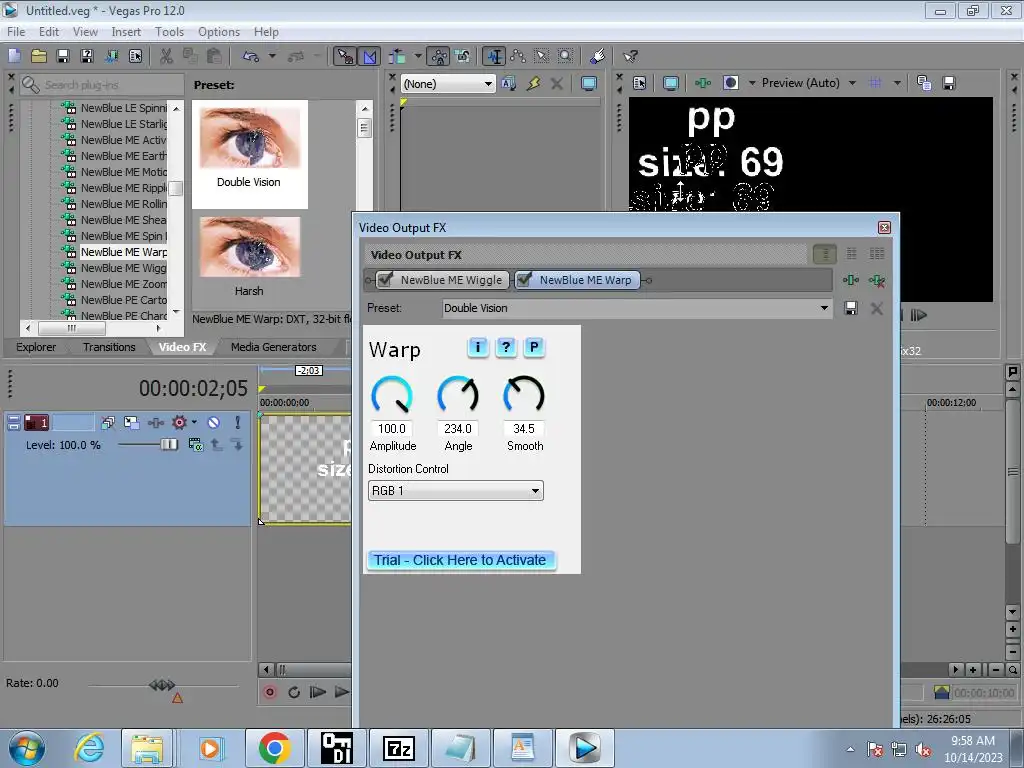The width and height of the screenshot is (1024, 768).
Task: Toggle Lock Envelopes to Events button
Action: pyautogui.click(x=439, y=57)
